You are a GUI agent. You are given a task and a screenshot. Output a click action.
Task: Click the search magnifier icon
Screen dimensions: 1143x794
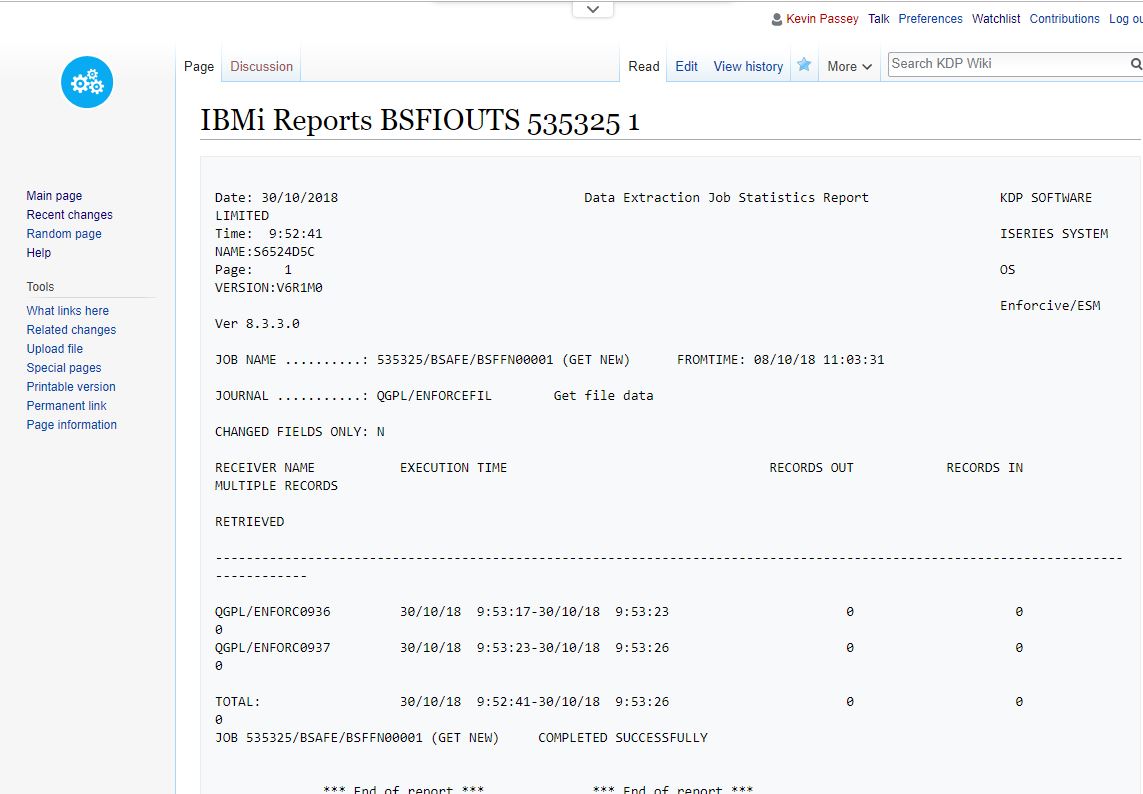tap(1135, 64)
